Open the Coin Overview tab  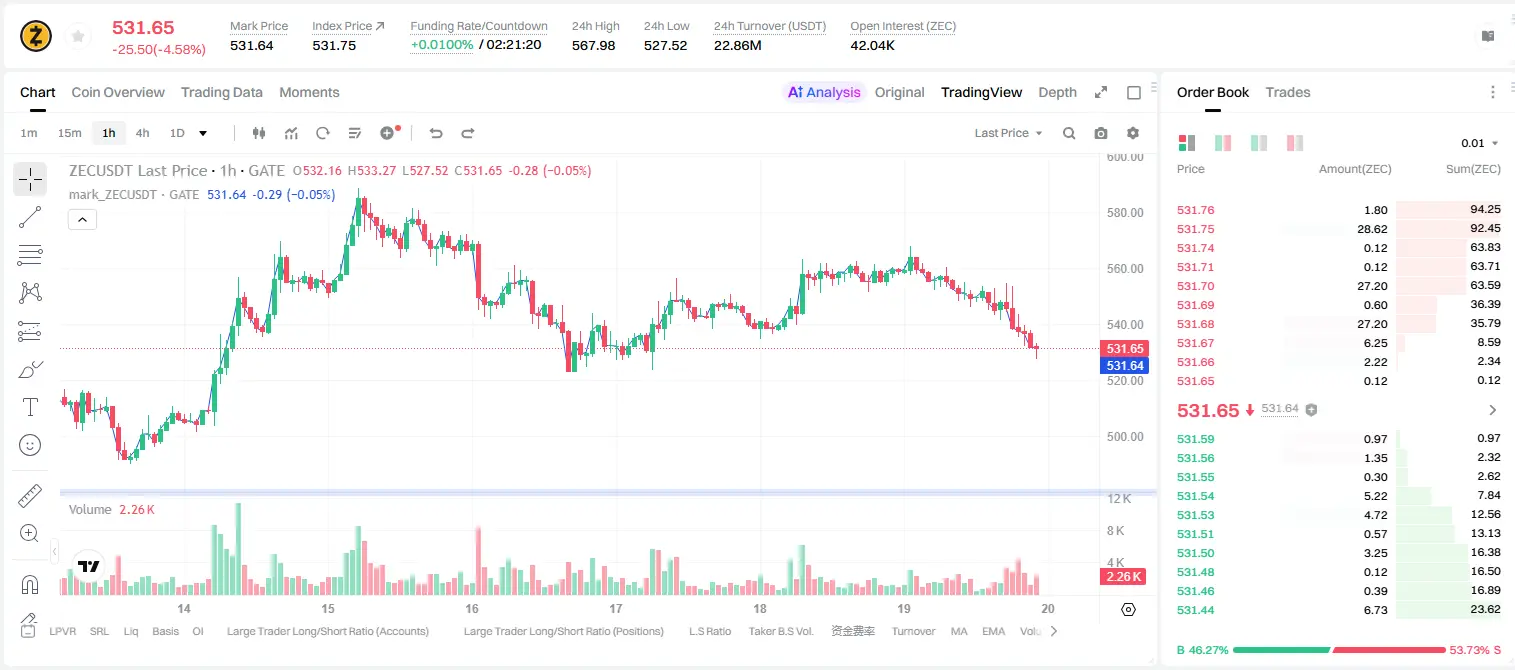[x=118, y=92]
